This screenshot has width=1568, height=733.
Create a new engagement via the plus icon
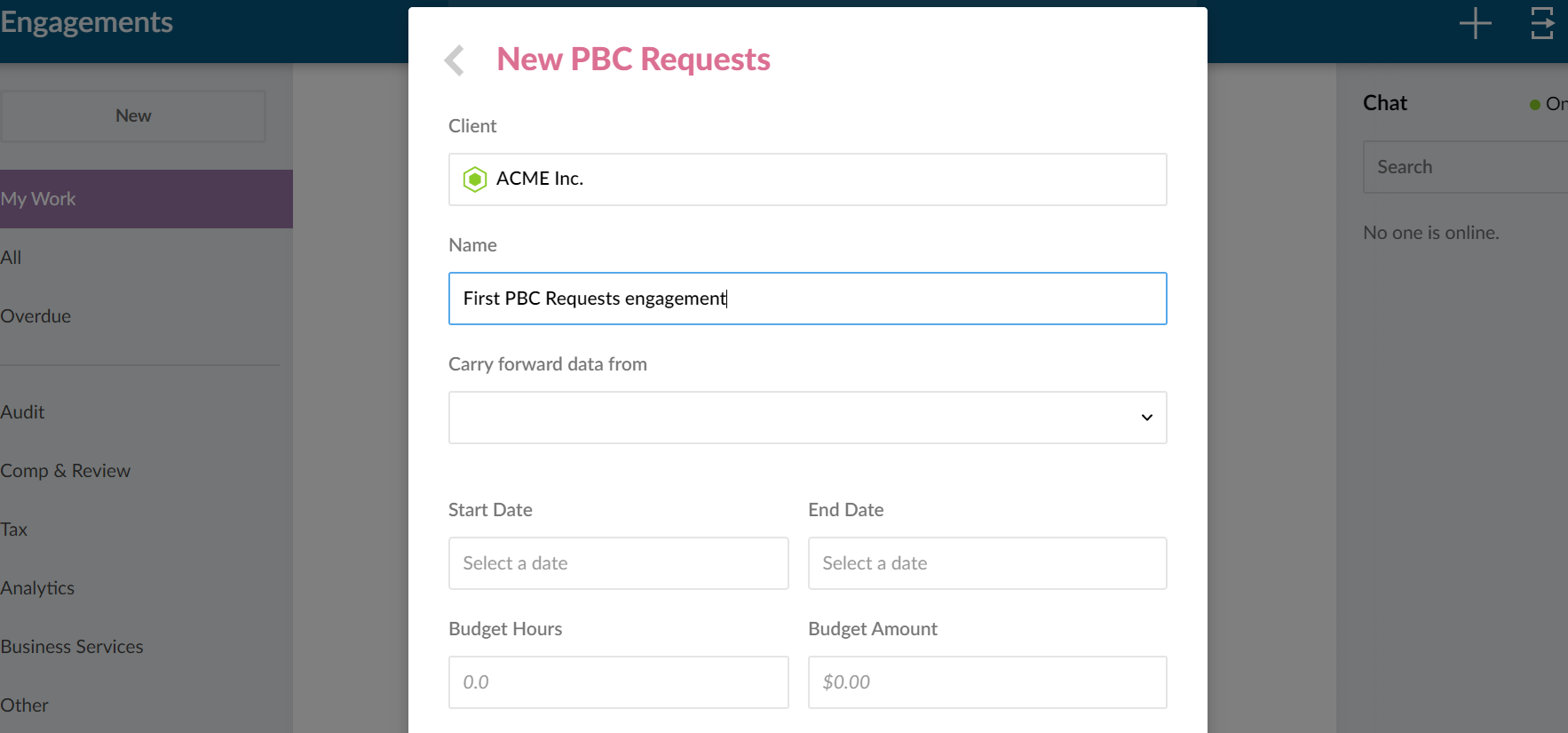1475,24
